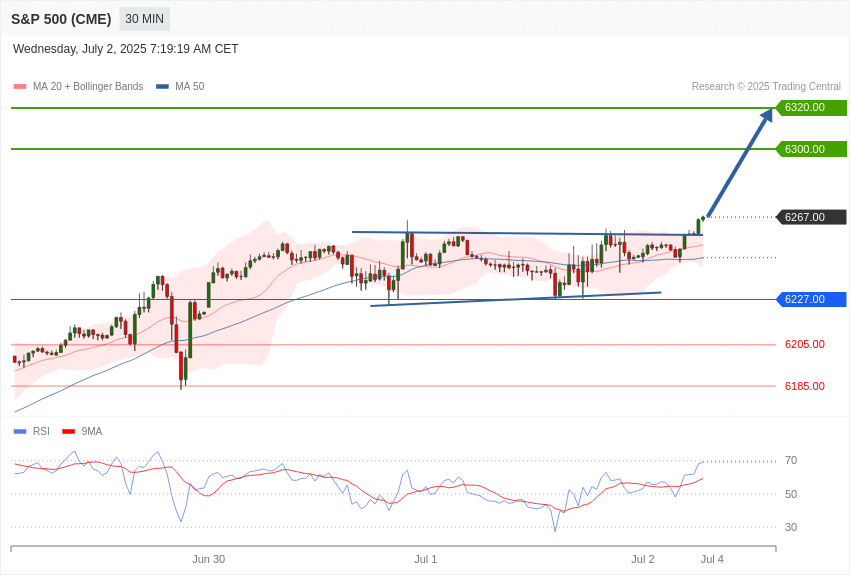Click the RSI 30 axis value
Image resolution: width=850 pixels, height=576 pixels.
[791, 527]
